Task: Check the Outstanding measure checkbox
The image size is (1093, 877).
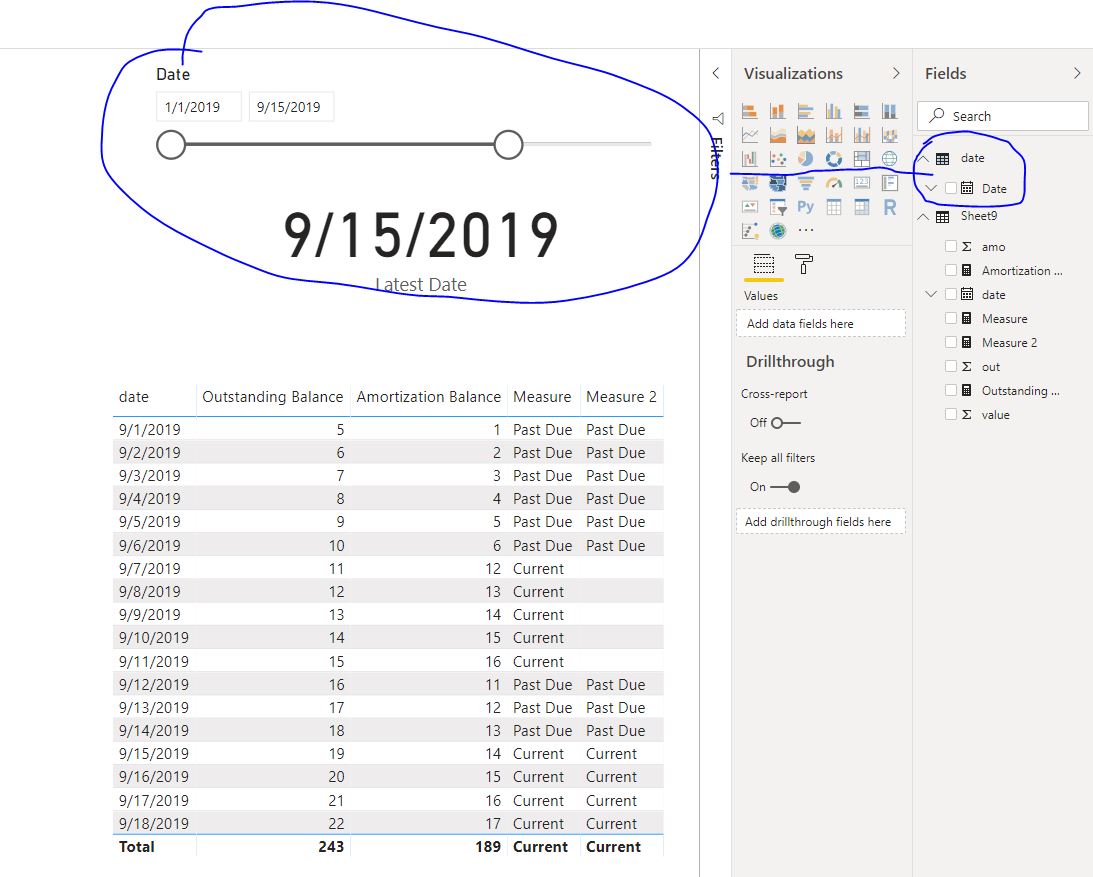Action: click(x=951, y=390)
